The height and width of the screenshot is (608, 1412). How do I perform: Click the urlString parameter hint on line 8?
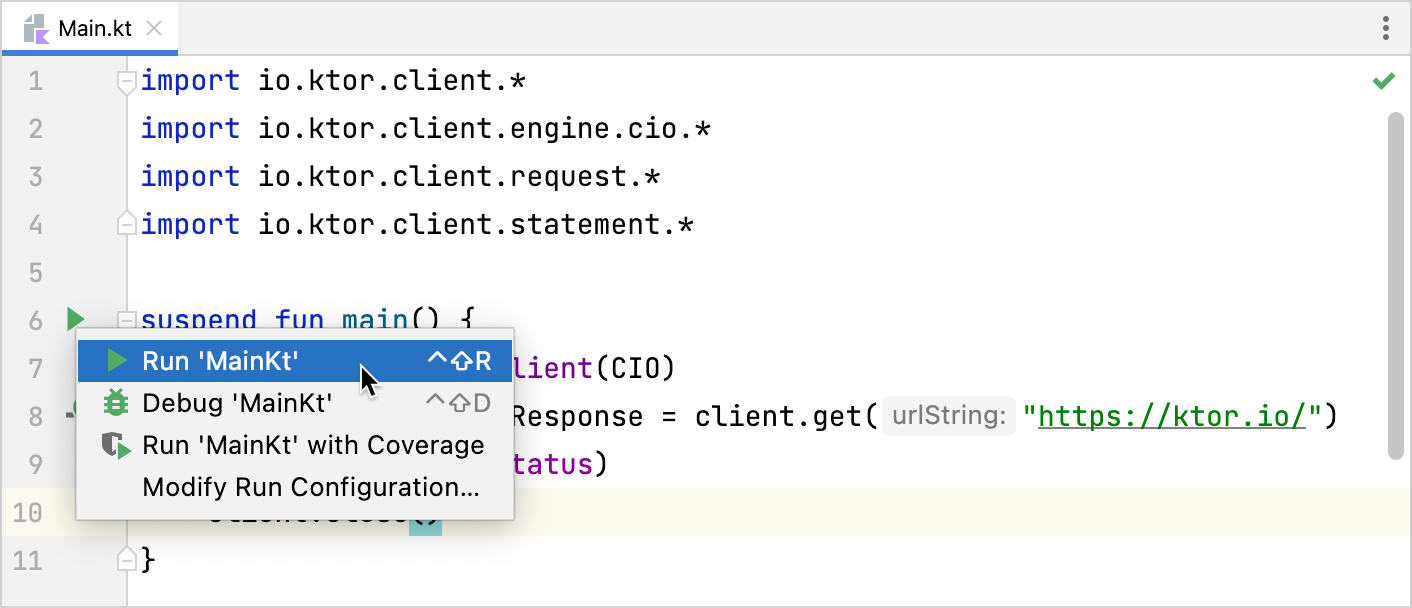tap(948, 416)
